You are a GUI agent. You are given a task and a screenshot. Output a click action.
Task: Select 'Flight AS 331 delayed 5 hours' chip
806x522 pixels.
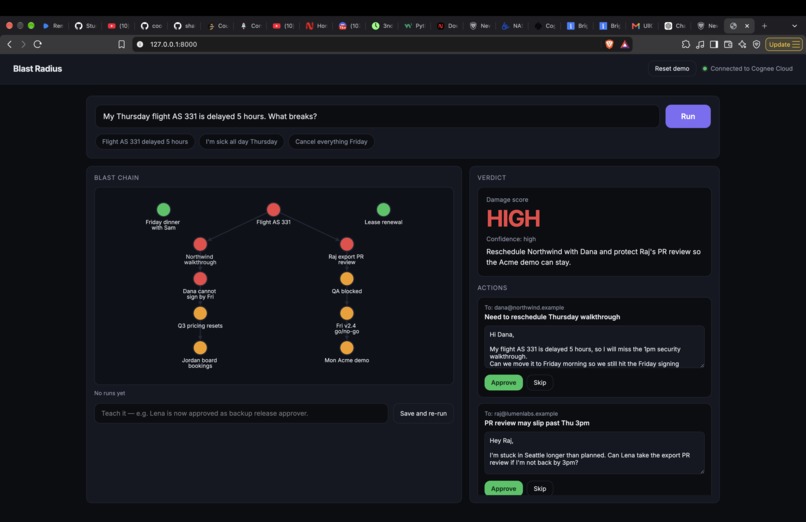145,142
